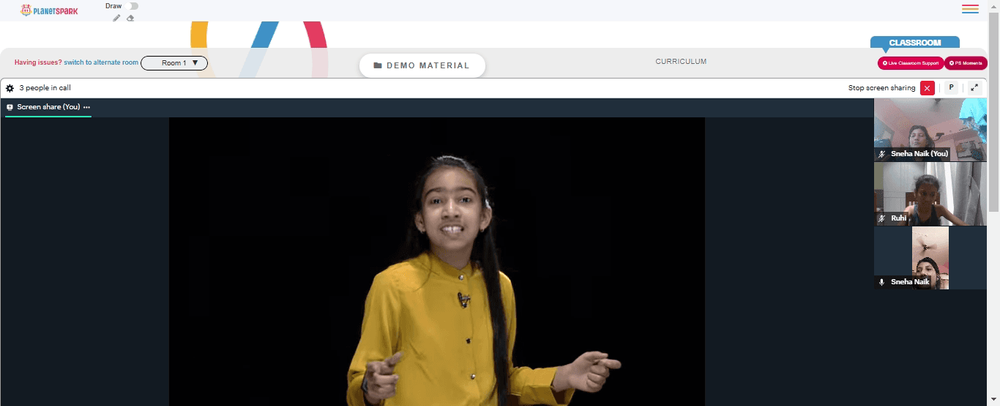Click Ruhi's video thumbnail
Viewport: 1000px width, 406px height.
930,194
